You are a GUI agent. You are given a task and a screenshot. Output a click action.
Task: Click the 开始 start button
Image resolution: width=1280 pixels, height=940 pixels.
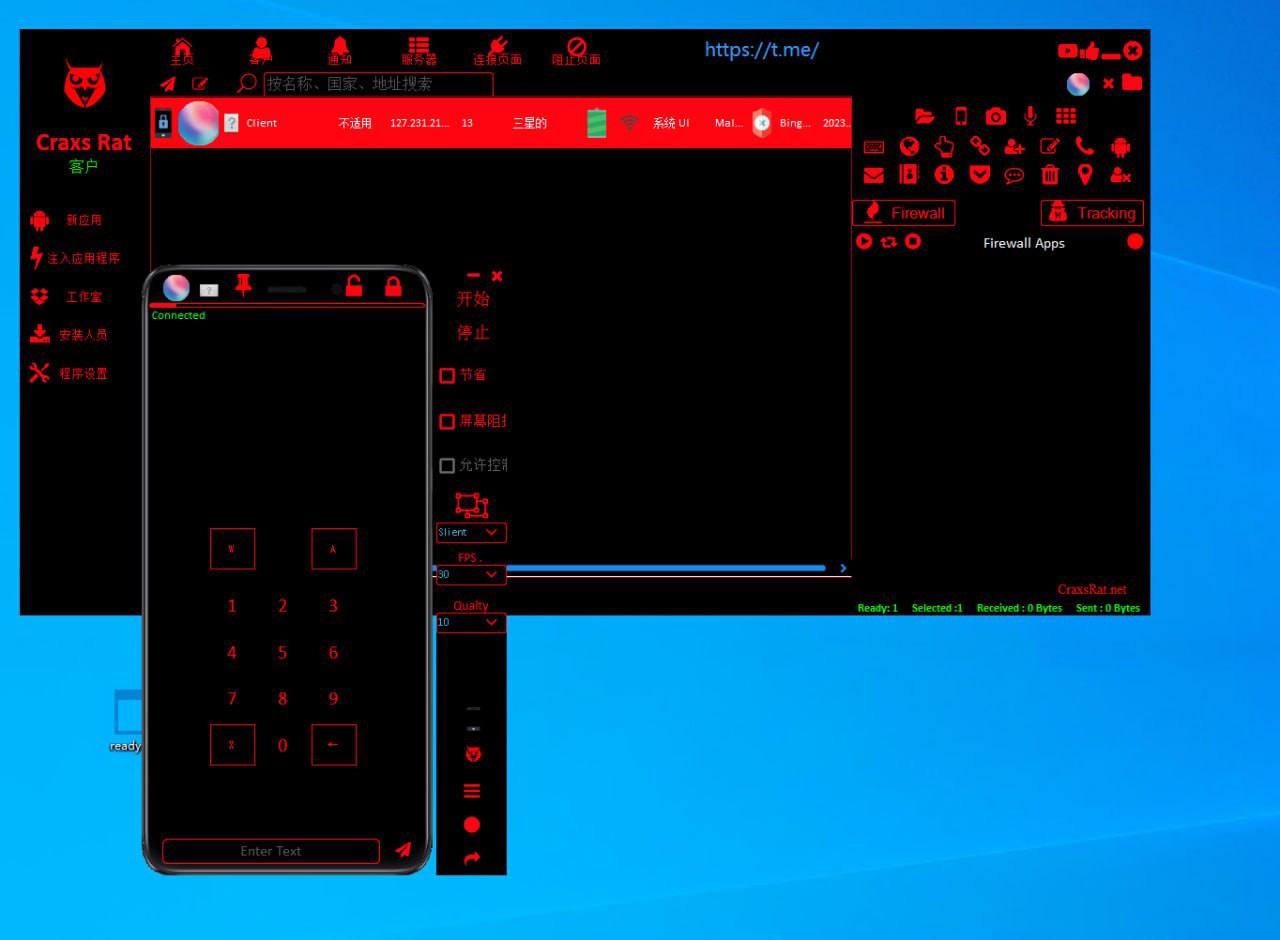pyautogui.click(x=473, y=298)
